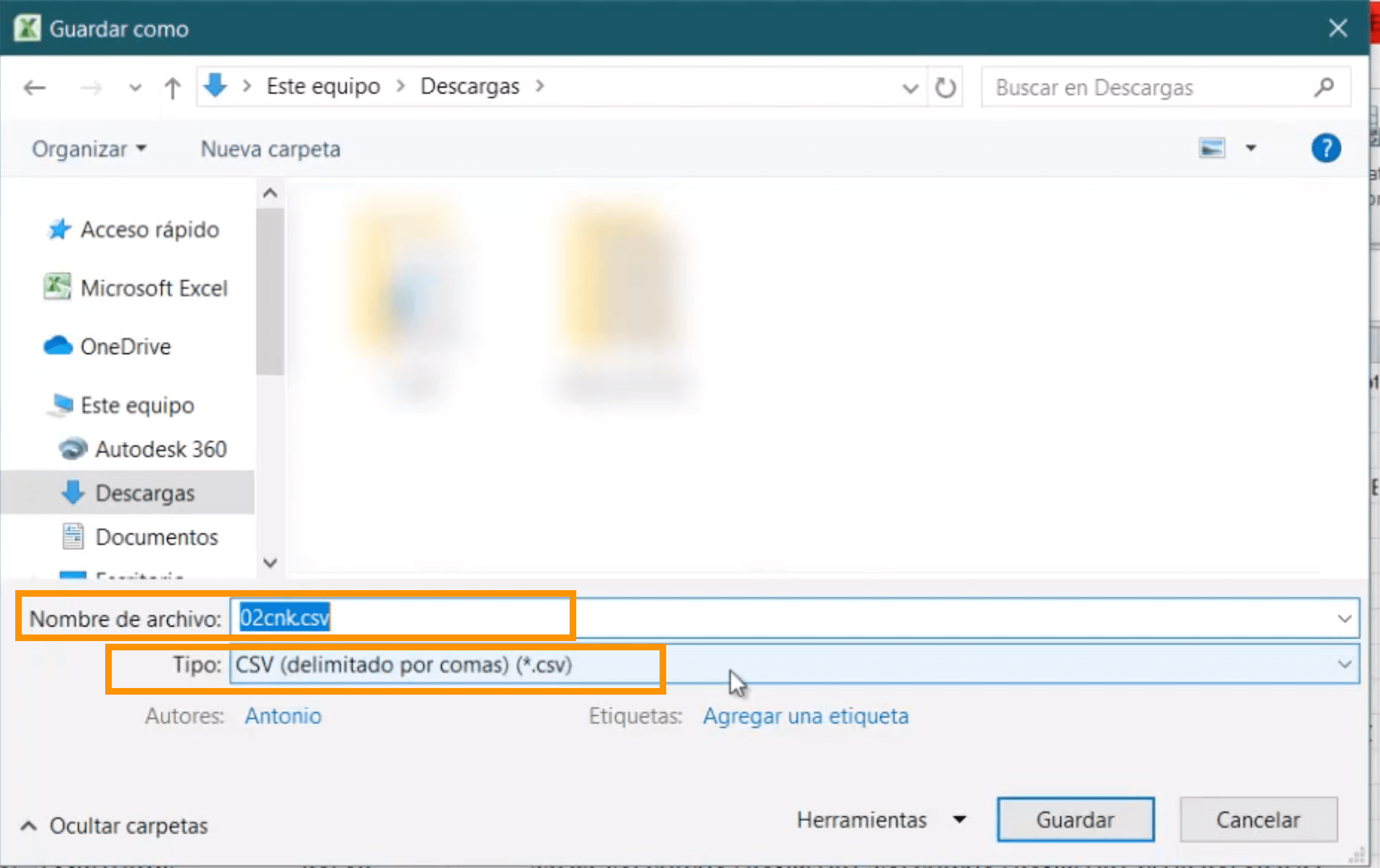Go up one folder level
This screenshot has width=1380, height=868.
(x=173, y=87)
